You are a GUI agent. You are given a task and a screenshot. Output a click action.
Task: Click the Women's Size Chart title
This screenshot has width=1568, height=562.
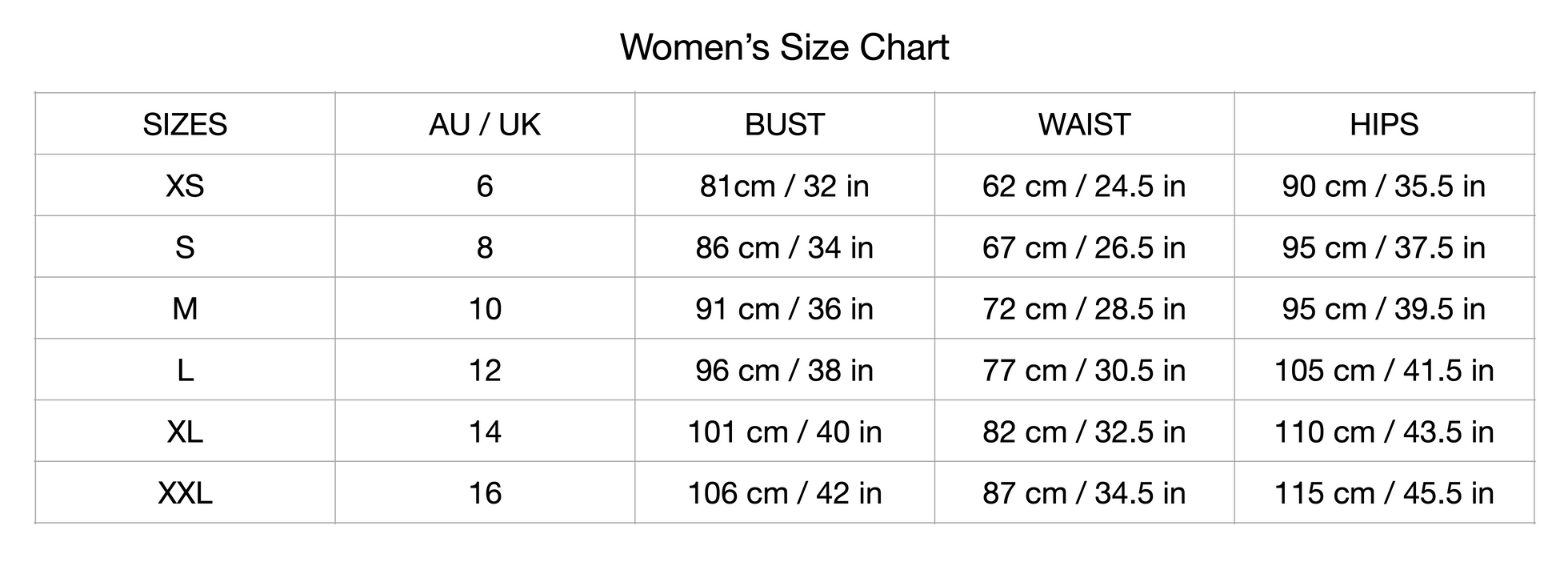(784, 47)
